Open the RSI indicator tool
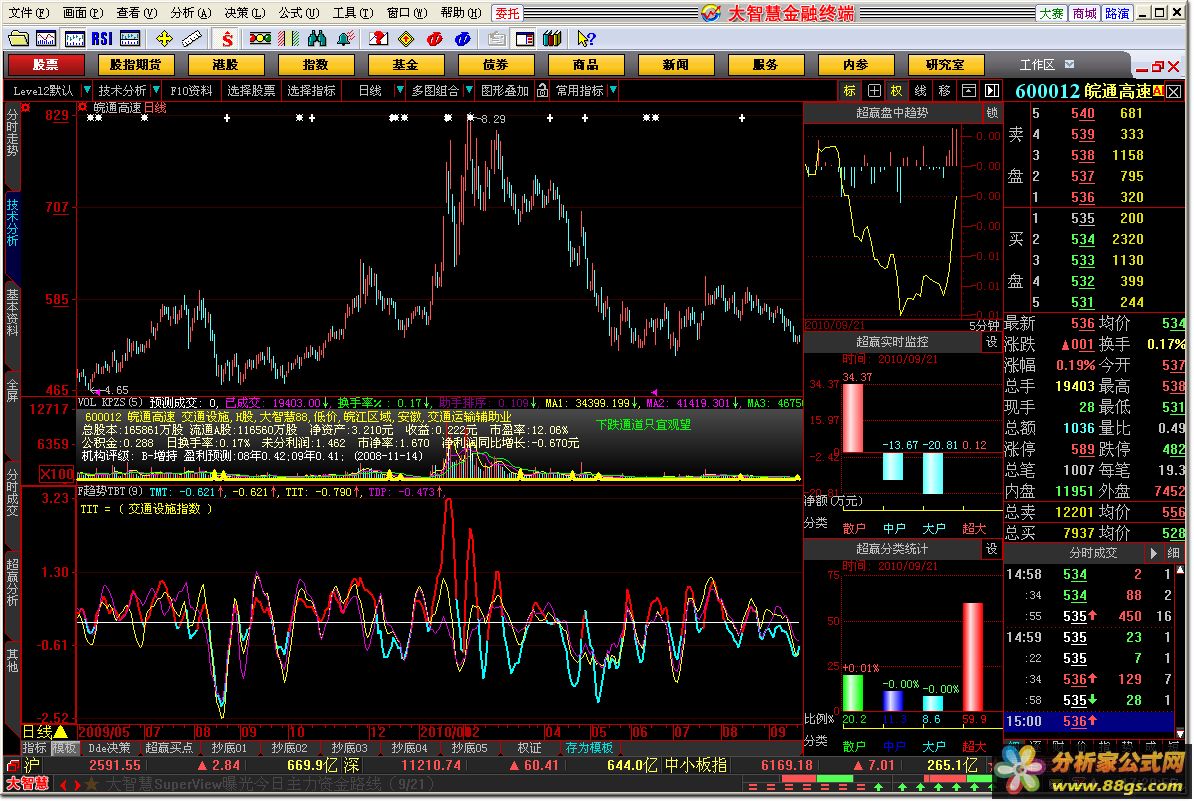The width and height of the screenshot is (1194, 801). click(101, 38)
